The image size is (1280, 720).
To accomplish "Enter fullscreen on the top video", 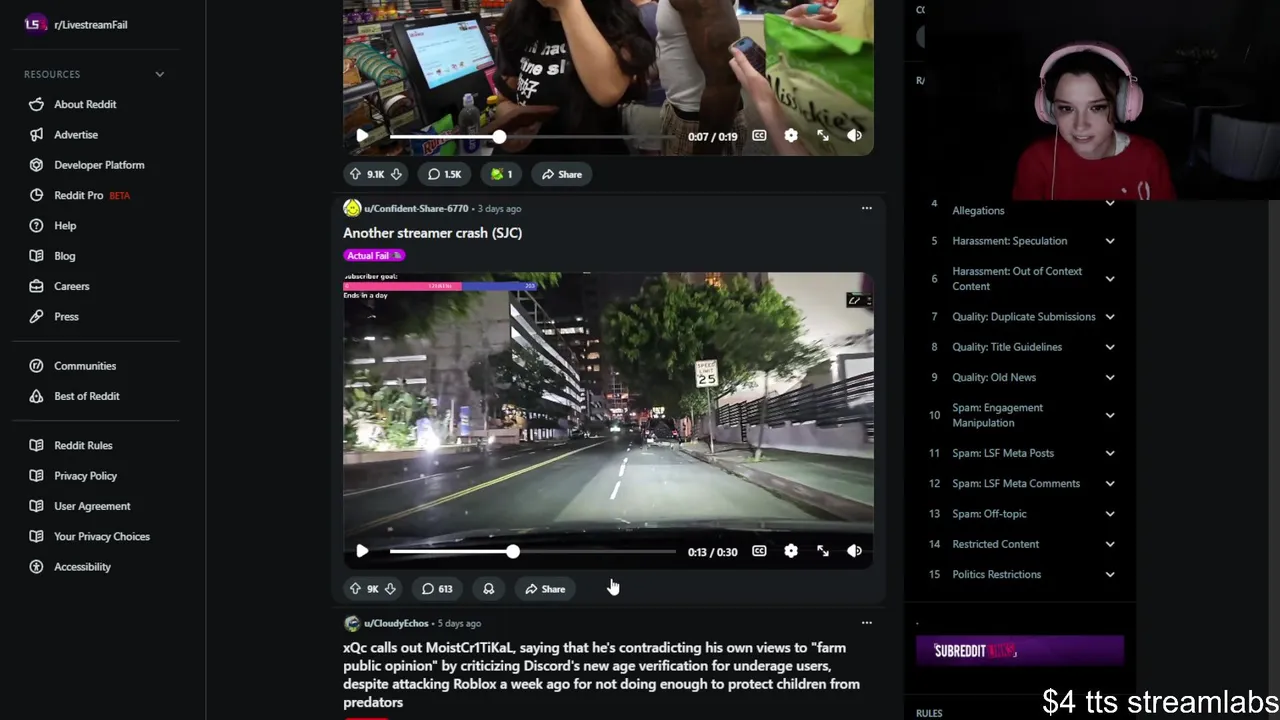I will point(823,136).
